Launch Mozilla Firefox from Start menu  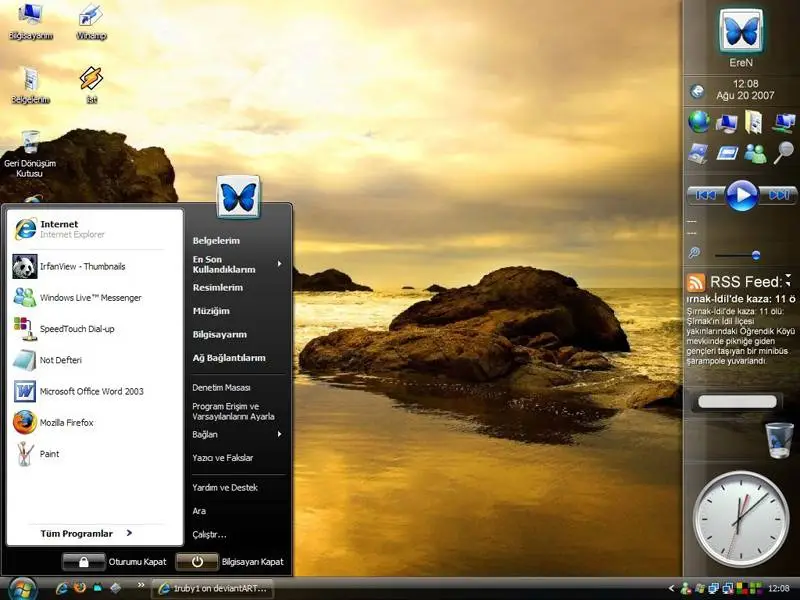point(66,423)
